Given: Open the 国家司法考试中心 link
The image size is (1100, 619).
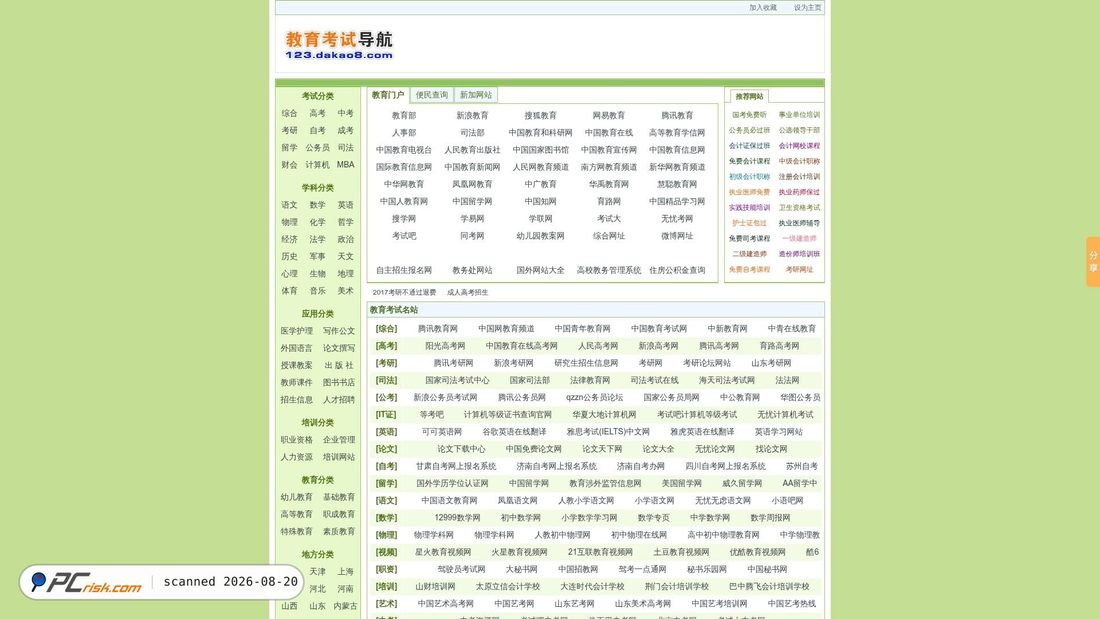Looking at the screenshot, I should tap(457, 380).
